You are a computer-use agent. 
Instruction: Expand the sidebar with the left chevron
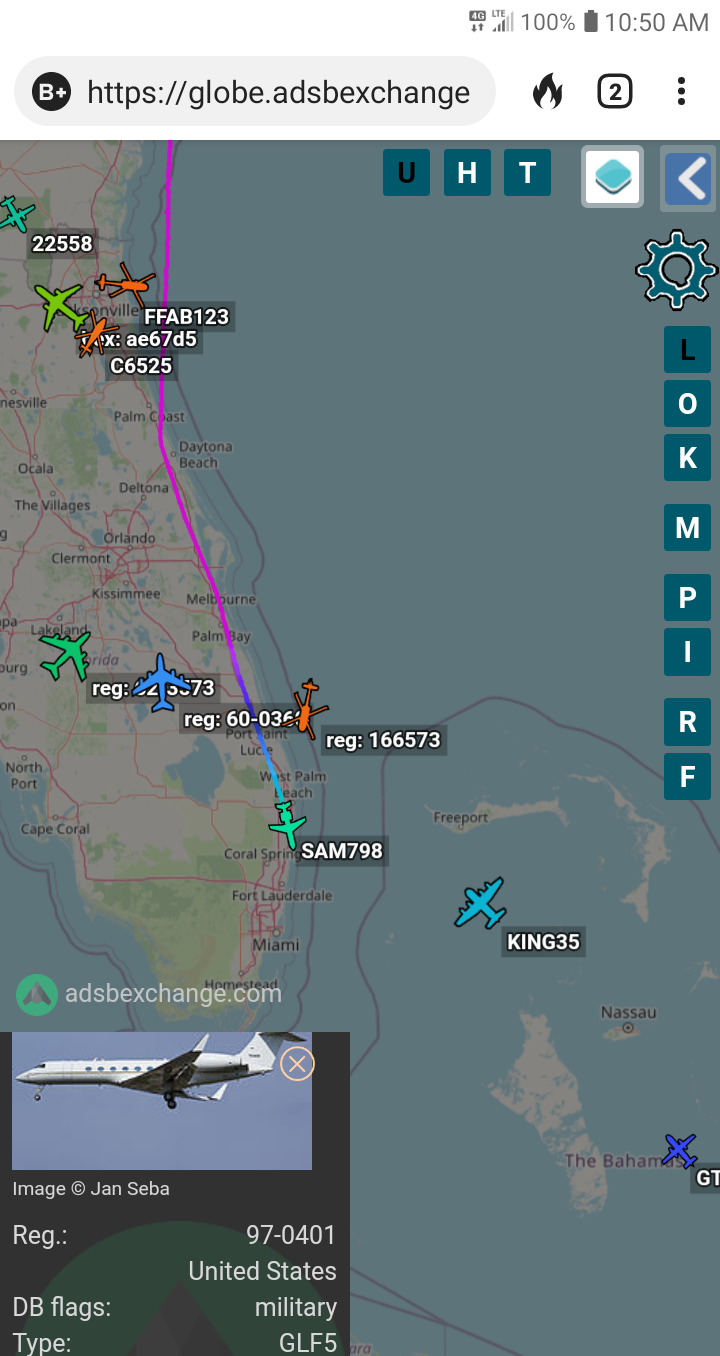coord(689,178)
